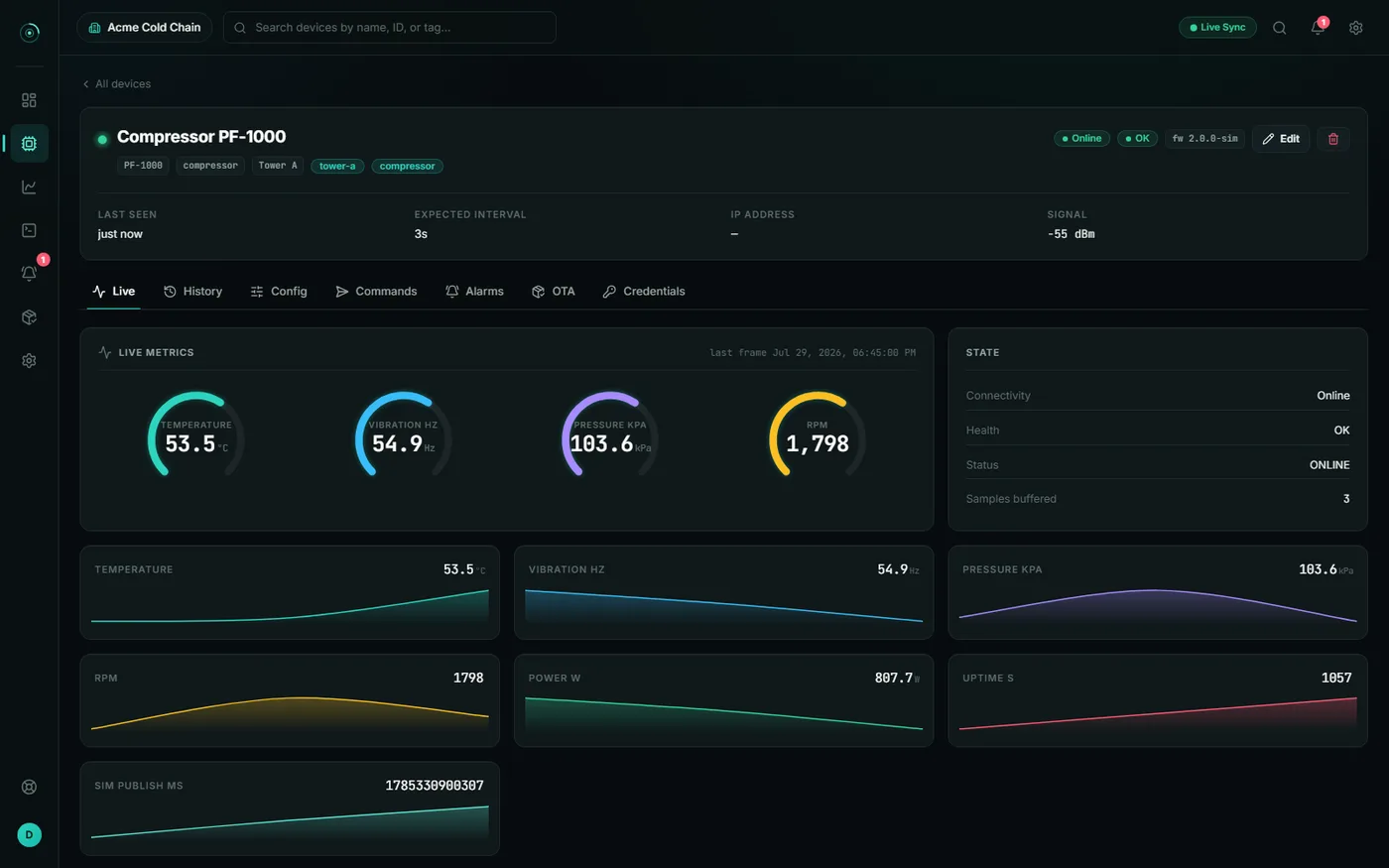Focus the search devices input field
Viewport: 1389px width, 868px height.
coord(390,28)
